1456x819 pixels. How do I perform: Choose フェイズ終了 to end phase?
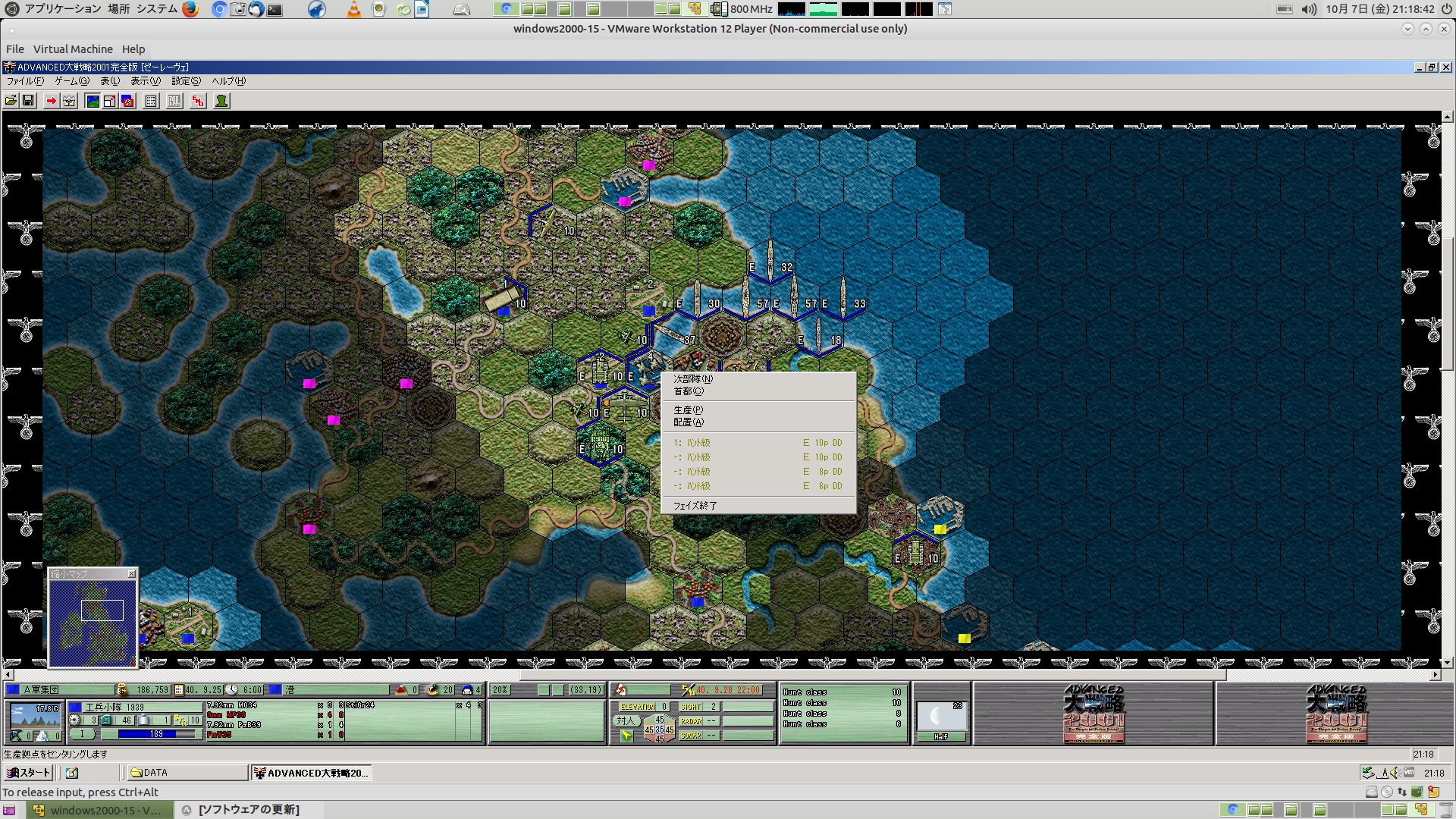click(x=758, y=505)
